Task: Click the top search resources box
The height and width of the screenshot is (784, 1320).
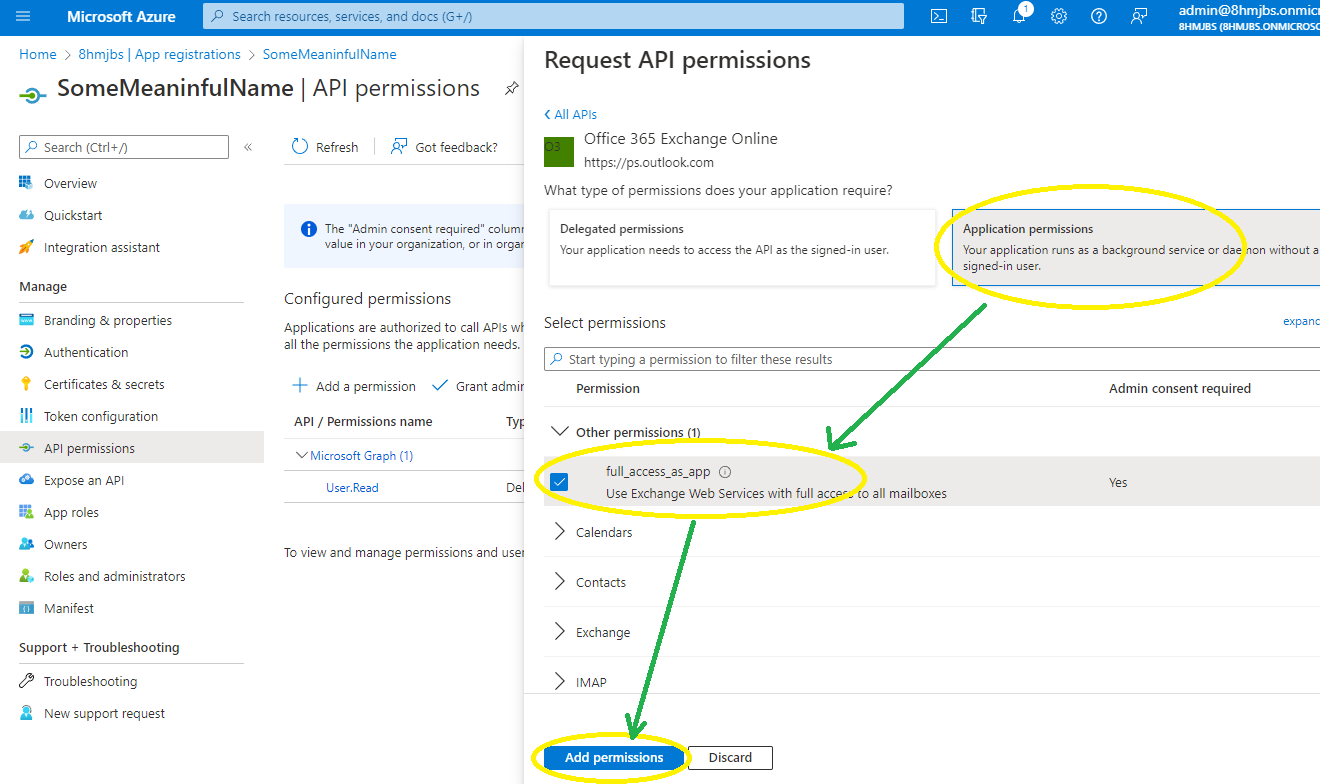Action: point(553,16)
